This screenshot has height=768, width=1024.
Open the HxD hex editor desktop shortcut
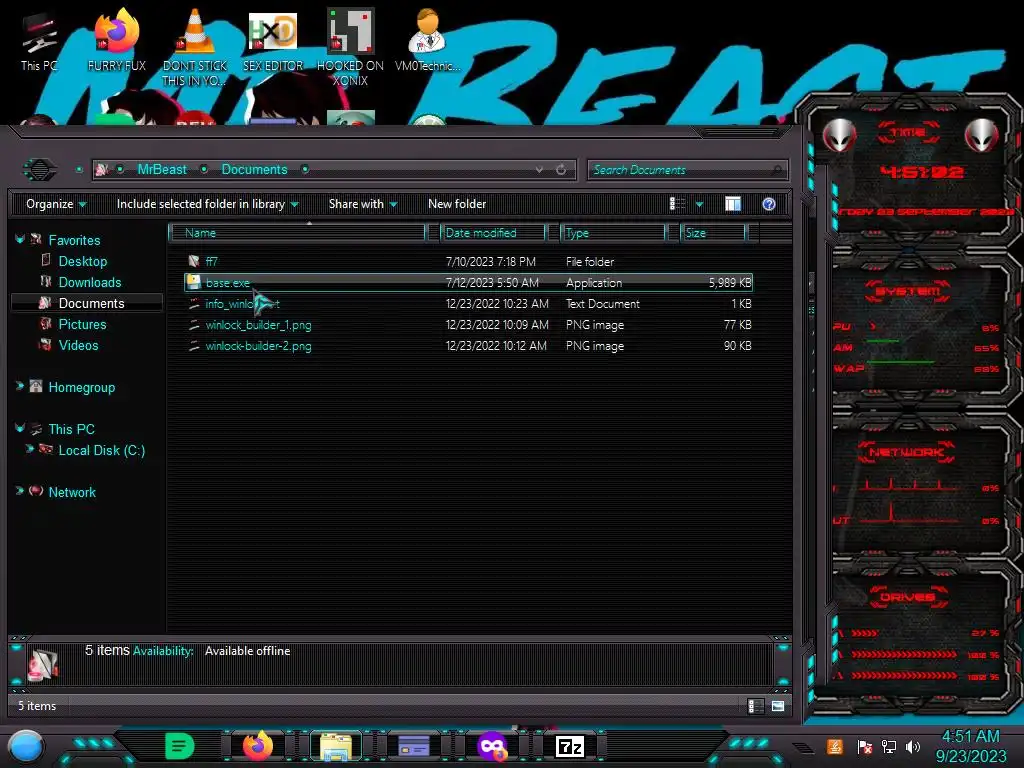(273, 40)
